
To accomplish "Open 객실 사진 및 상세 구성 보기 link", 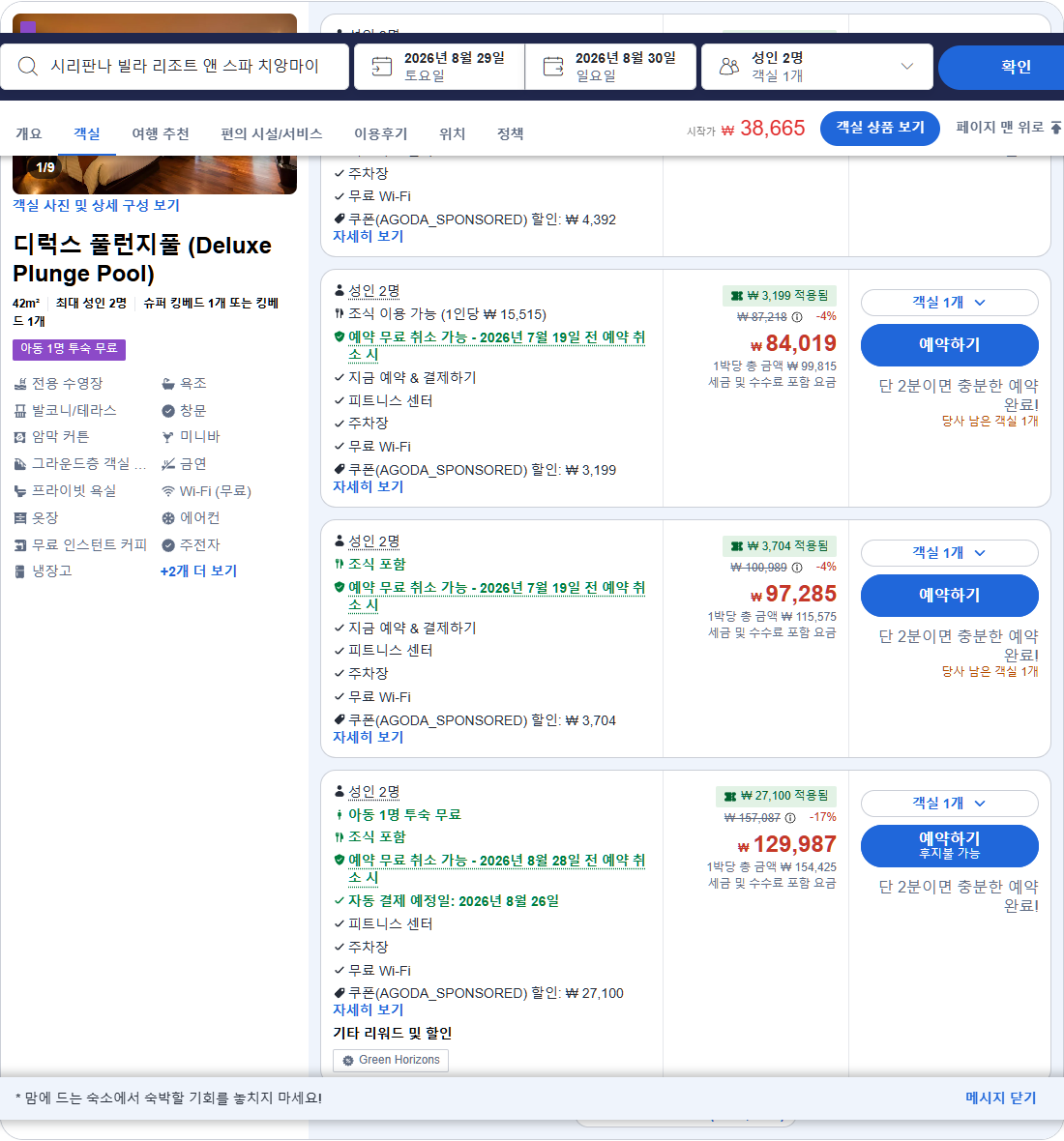I will [x=96, y=205].
